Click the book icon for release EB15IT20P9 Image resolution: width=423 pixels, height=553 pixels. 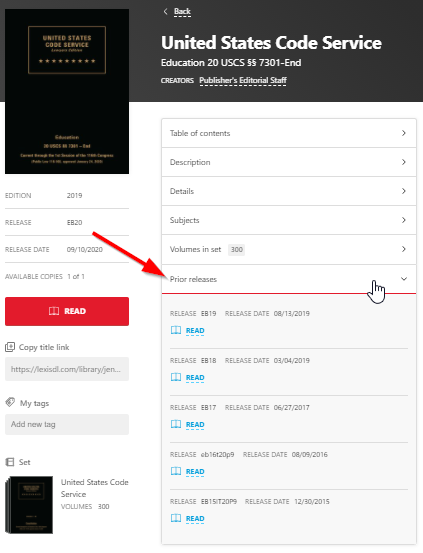tap(176, 518)
